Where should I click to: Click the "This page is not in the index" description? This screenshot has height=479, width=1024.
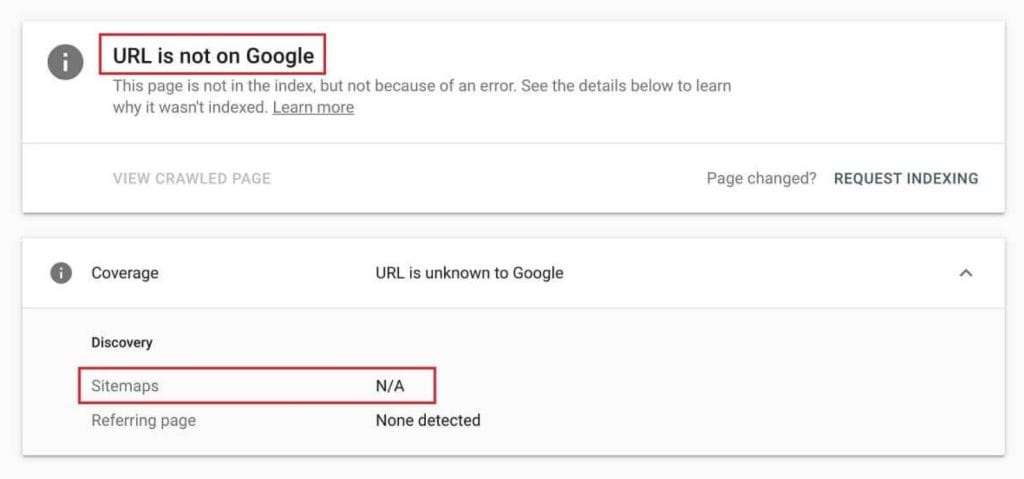[420, 86]
